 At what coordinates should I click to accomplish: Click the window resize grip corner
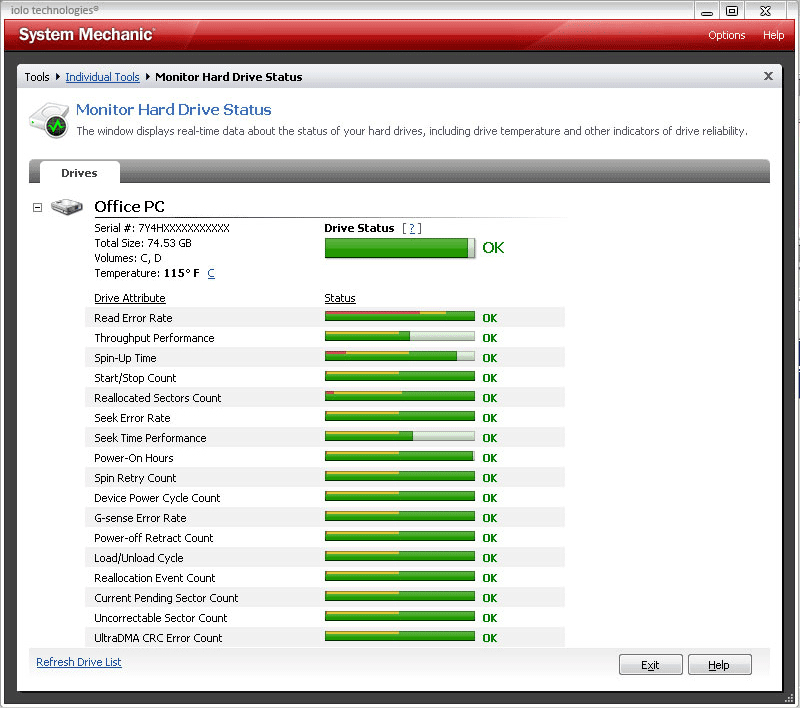789,698
